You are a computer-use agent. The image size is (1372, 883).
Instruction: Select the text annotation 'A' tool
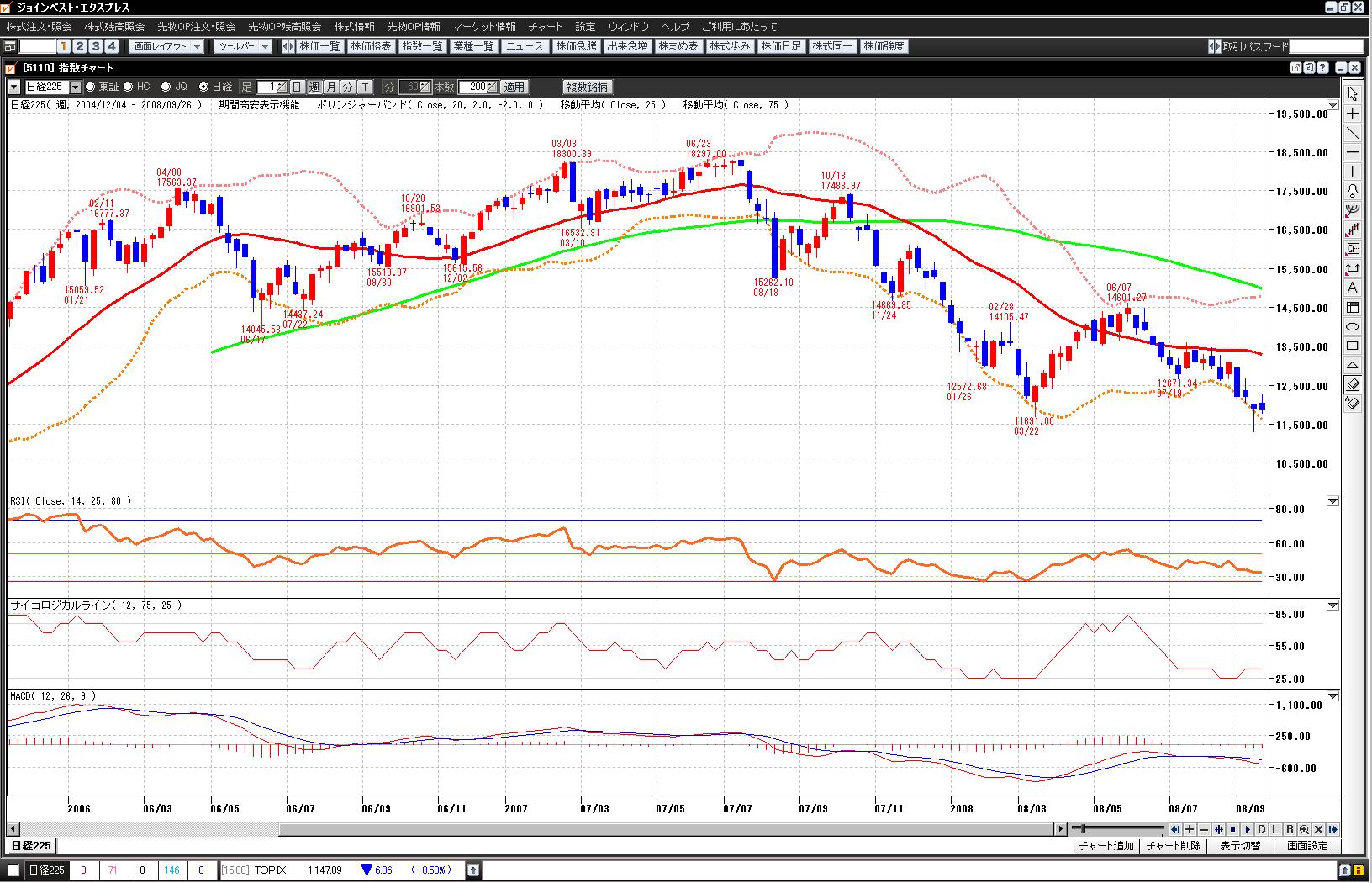(1352, 288)
